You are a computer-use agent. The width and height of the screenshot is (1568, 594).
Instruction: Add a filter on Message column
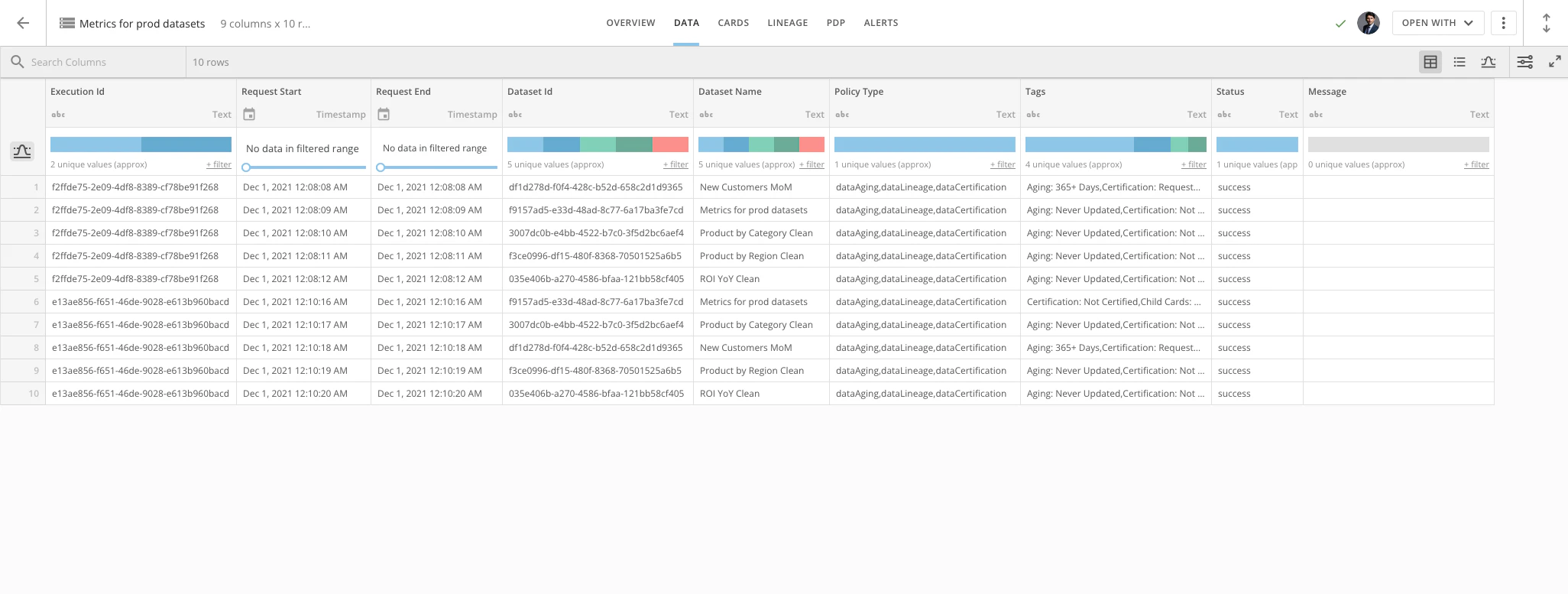tap(1476, 164)
